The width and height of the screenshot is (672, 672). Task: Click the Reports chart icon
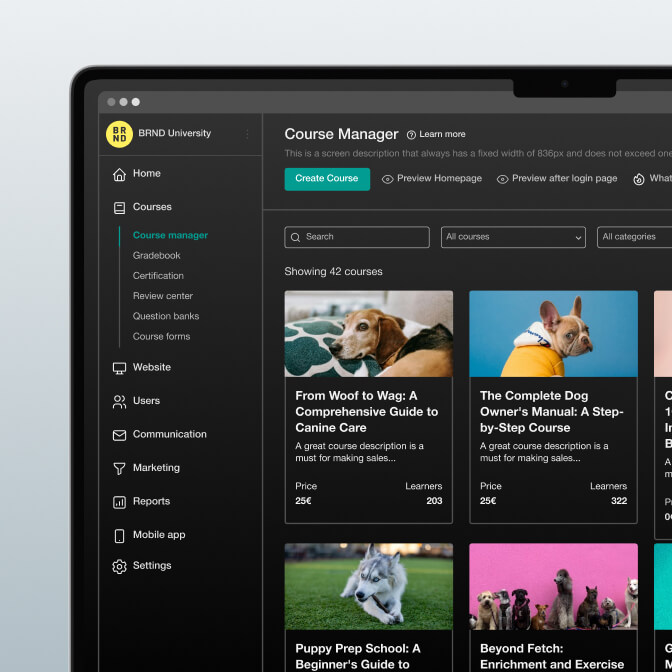[120, 502]
